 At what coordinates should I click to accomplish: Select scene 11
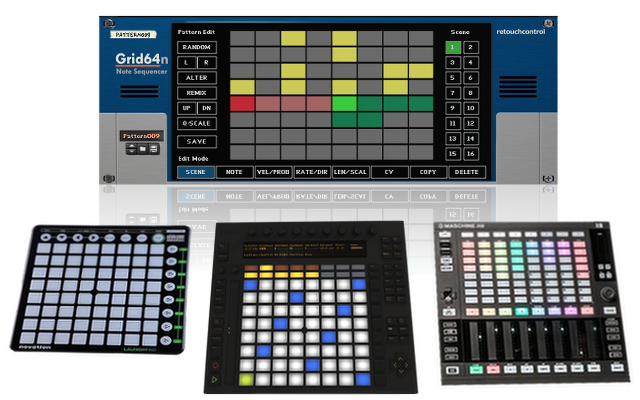pos(453,123)
